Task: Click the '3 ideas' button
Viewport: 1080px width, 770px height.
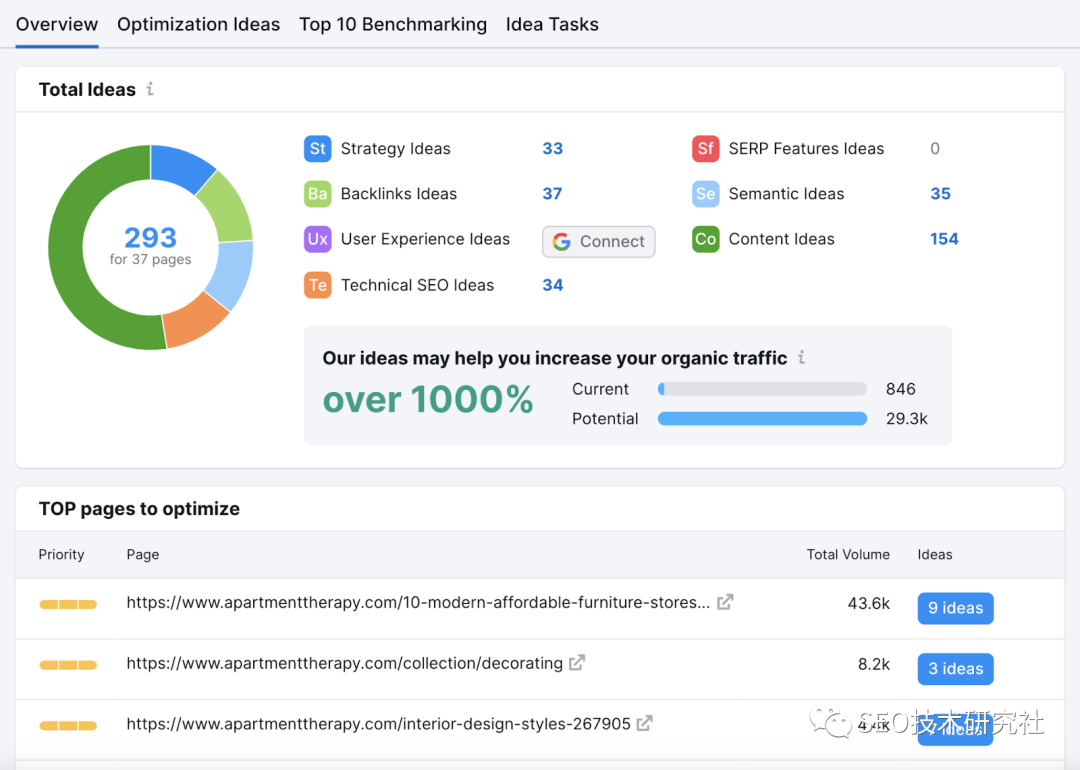Action: coord(955,669)
